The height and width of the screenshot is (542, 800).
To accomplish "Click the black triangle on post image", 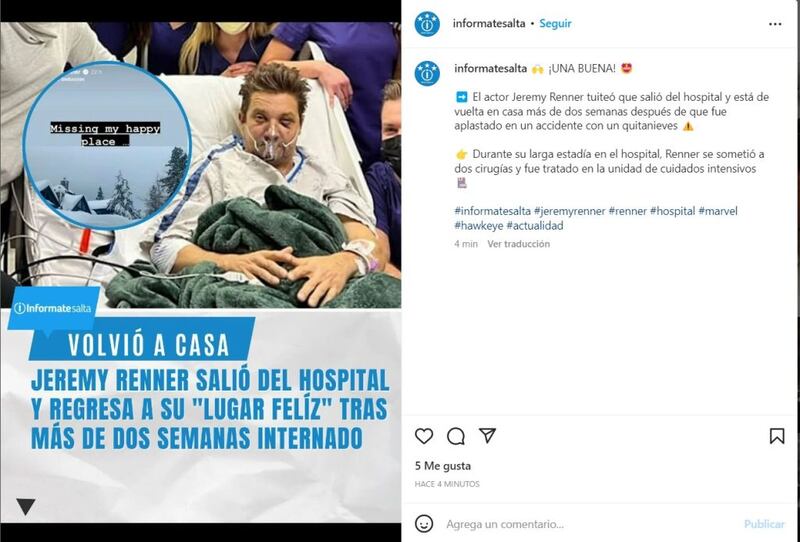I will 26,506.
